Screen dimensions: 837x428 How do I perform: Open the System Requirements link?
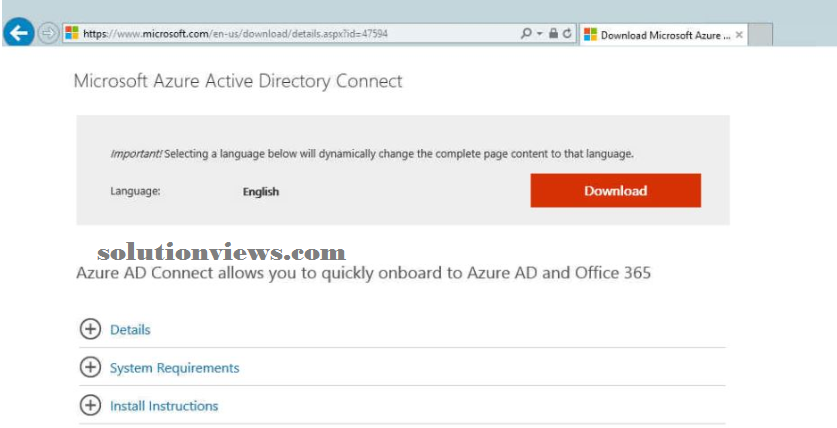click(x=175, y=368)
